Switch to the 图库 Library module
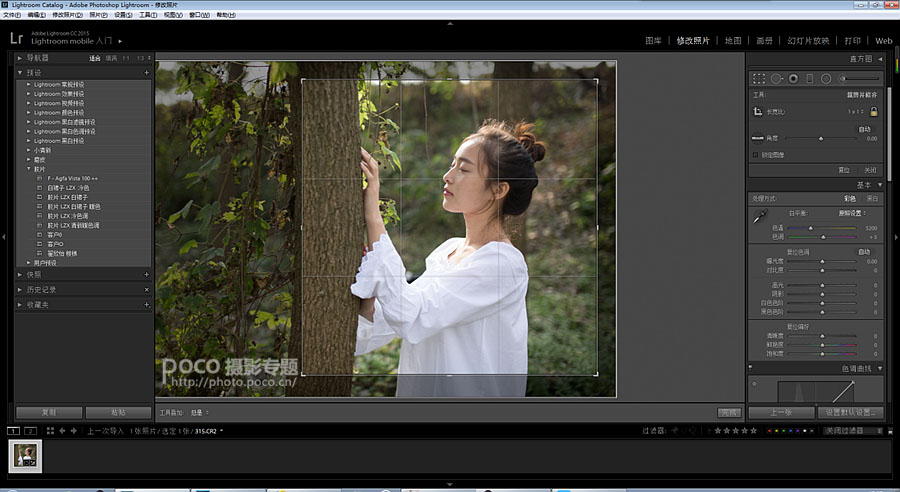The width and height of the screenshot is (900, 492). 653,41
